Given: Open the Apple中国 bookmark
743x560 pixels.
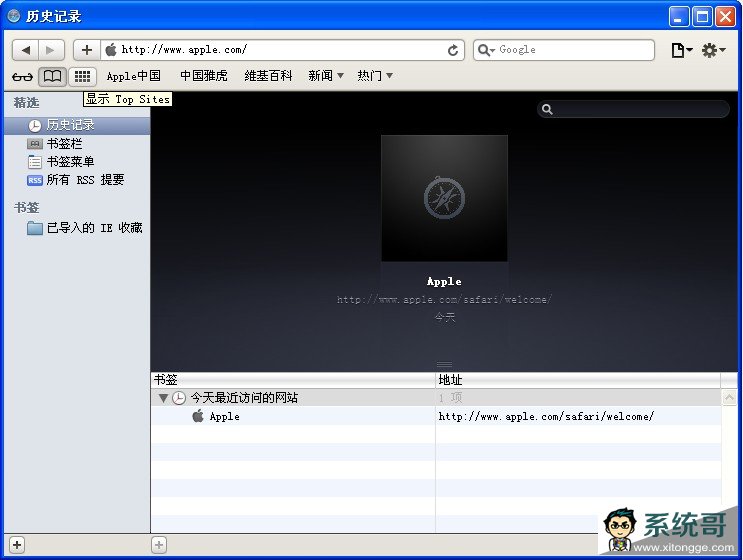Looking at the screenshot, I should click(134, 76).
